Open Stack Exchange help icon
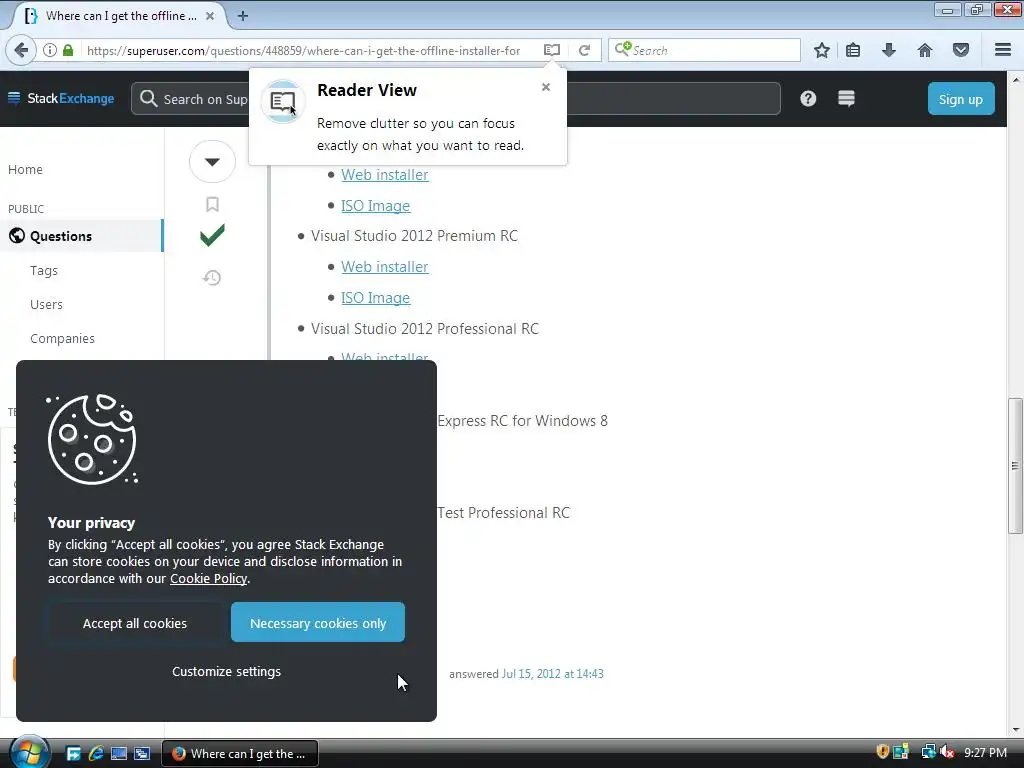This screenshot has width=1024, height=768. coord(808,99)
